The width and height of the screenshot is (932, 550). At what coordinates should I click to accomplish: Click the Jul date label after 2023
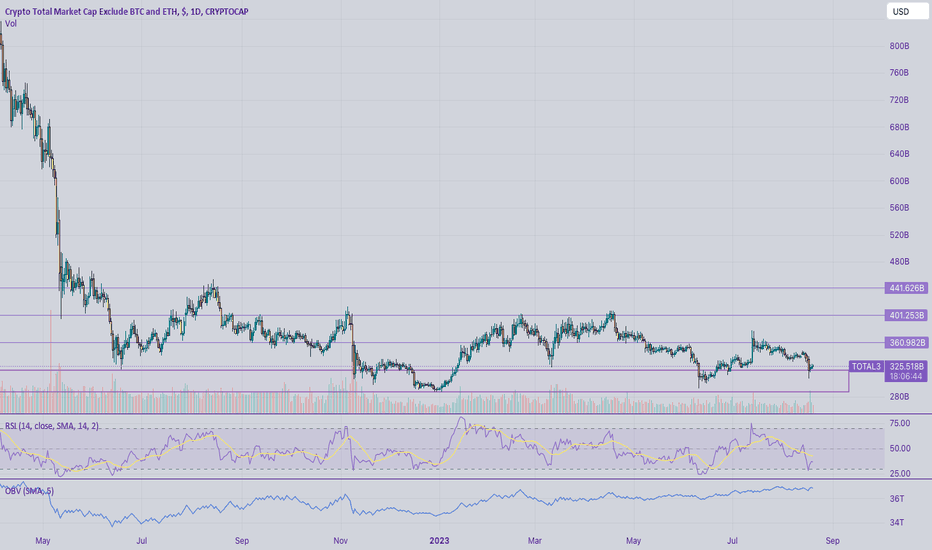pyautogui.click(x=733, y=540)
